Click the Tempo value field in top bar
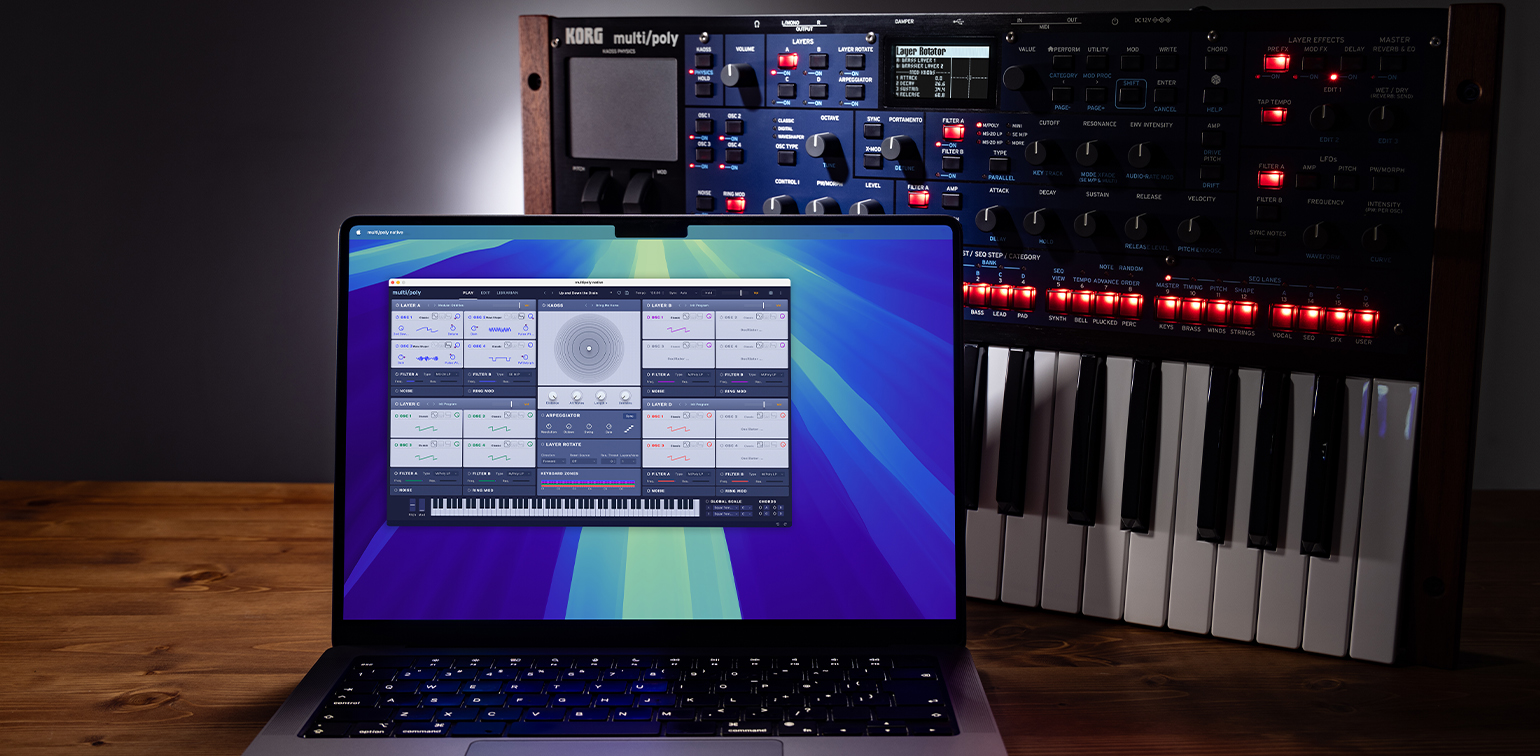1540x756 pixels. click(656, 293)
